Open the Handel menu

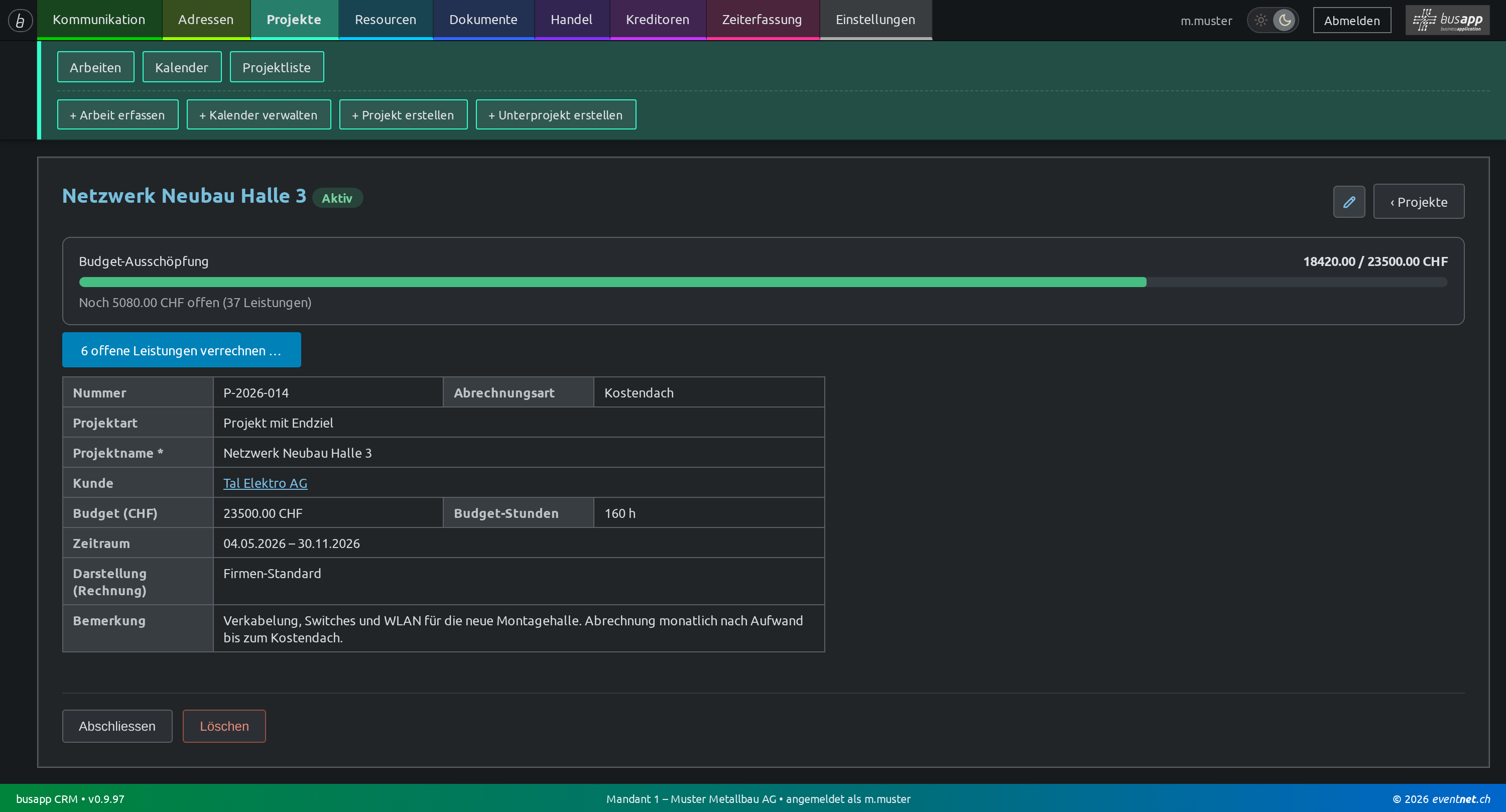click(572, 20)
